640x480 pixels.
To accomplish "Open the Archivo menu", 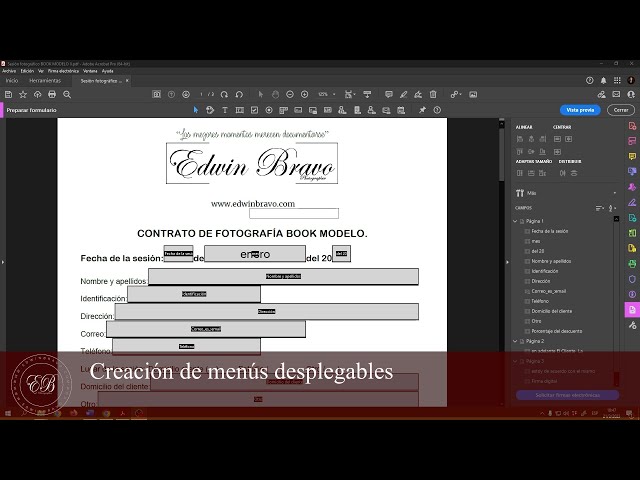I will (9, 71).
